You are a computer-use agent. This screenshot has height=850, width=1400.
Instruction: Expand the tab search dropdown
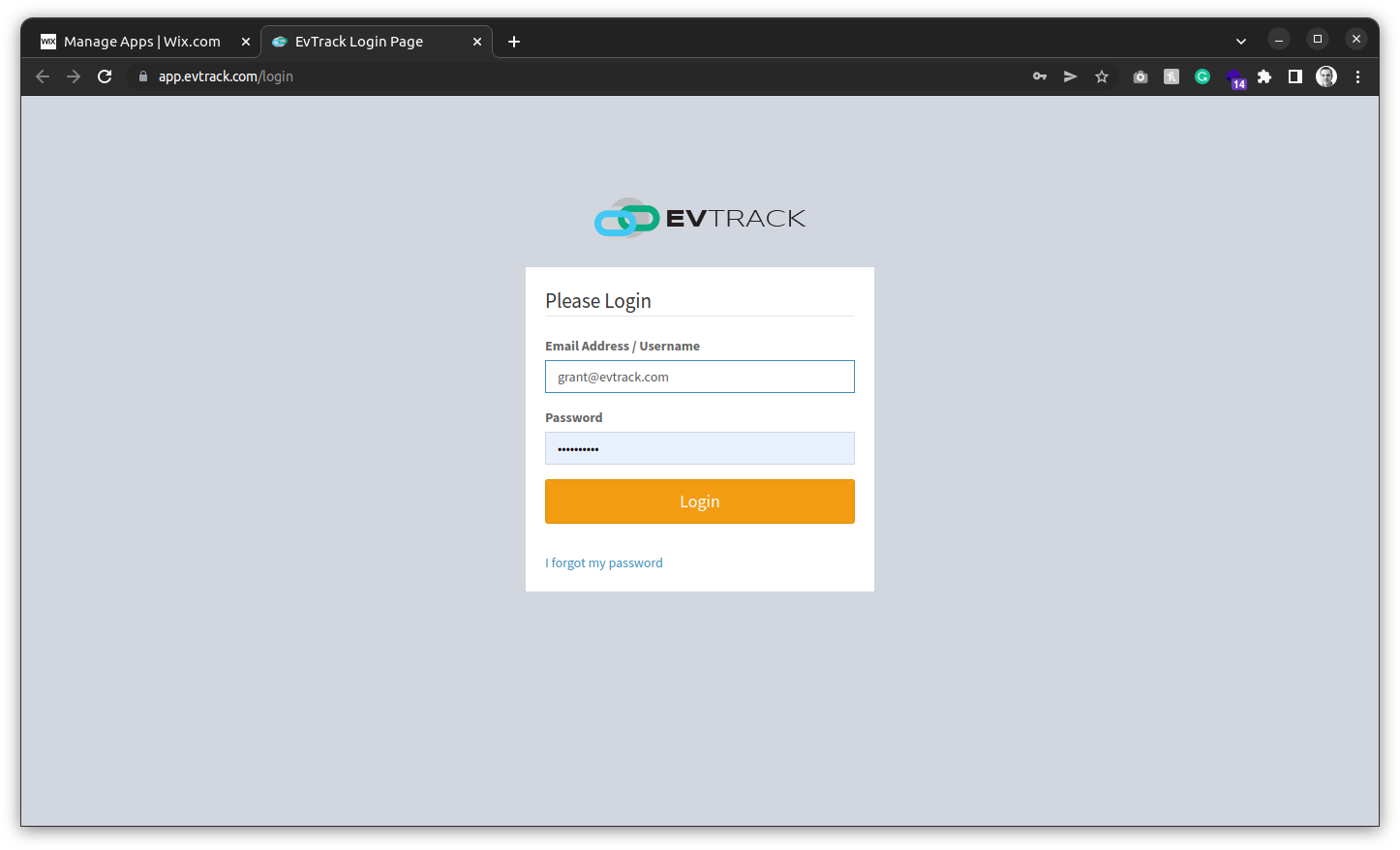(x=1241, y=41)
